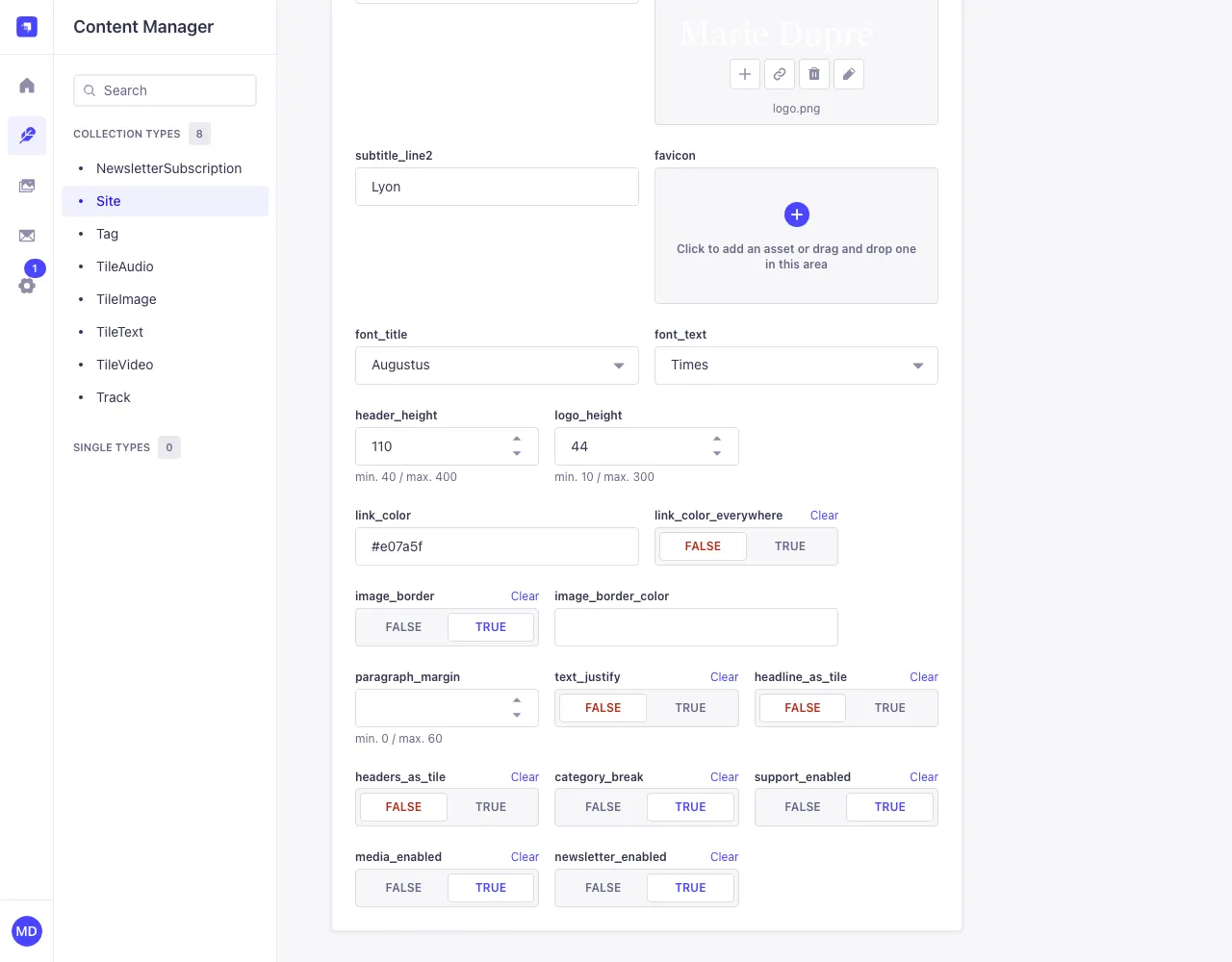This screenshot has width=1232, height=962.
Task: Open font_text Times dropdown
Action: pyautogui.click(x=796, y=366)
